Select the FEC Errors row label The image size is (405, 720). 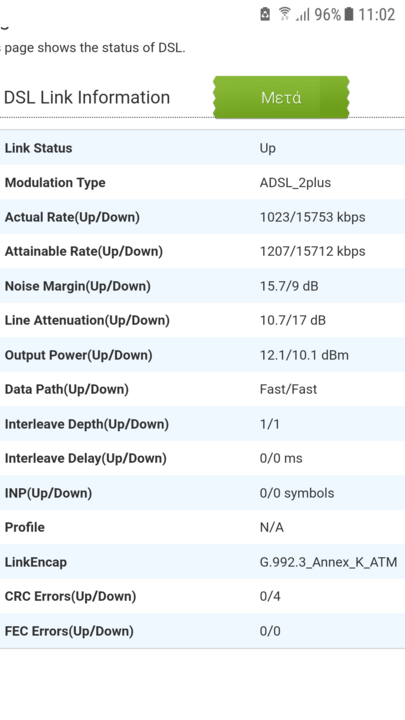[x=69, y=631]
